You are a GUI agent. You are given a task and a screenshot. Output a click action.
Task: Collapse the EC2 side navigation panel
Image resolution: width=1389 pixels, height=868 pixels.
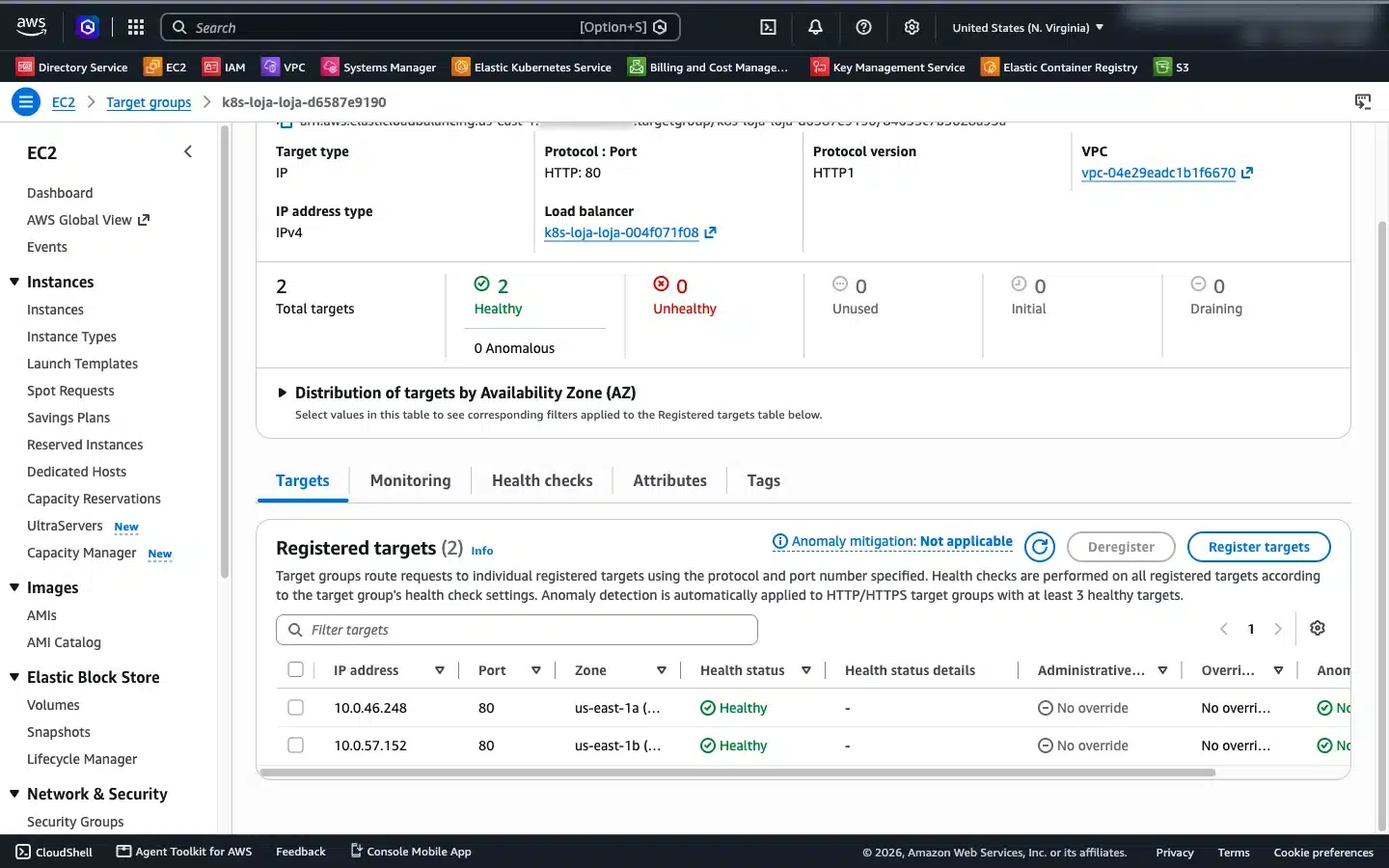(x=188, y=151)
